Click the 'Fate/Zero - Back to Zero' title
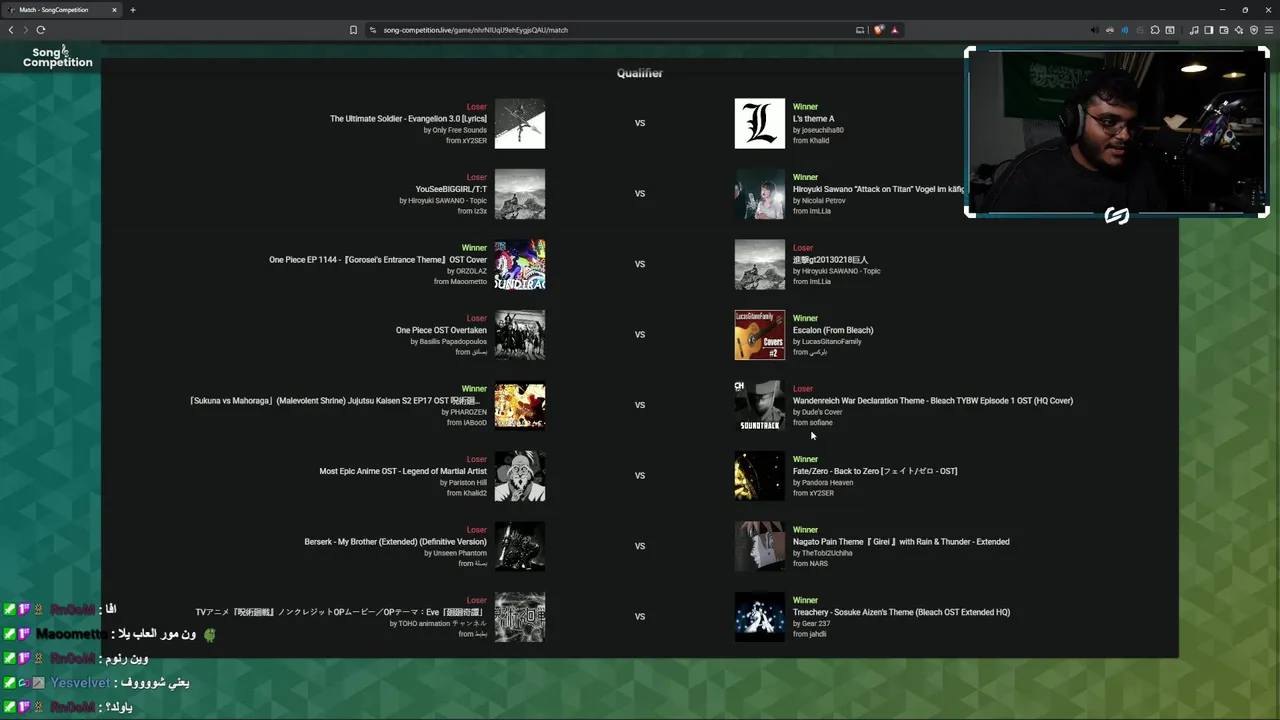The image size is (1280, 720). (875, 471)
